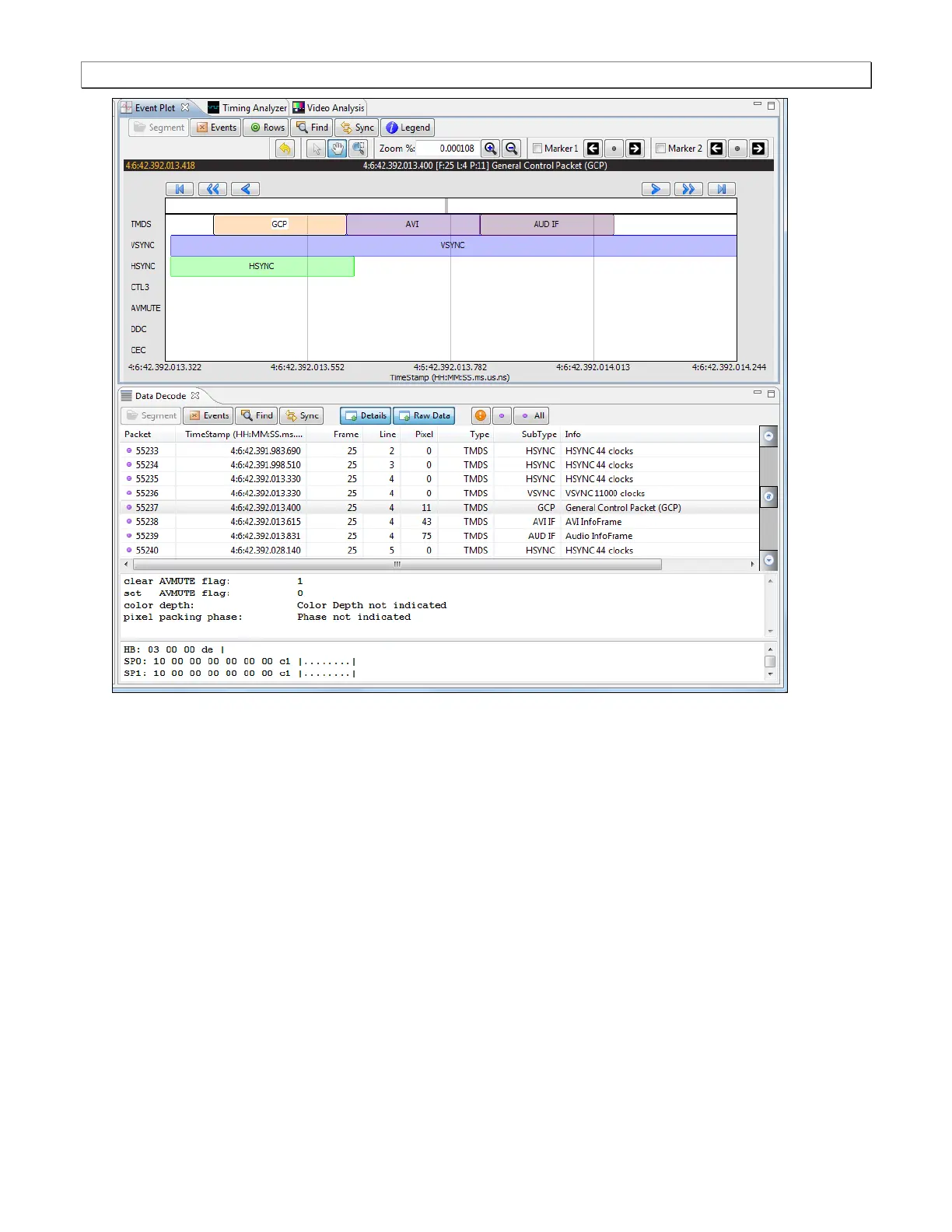Click the zoom out magnifier icon
Screen dimensions: 952x1232
(x=511, y=149)
